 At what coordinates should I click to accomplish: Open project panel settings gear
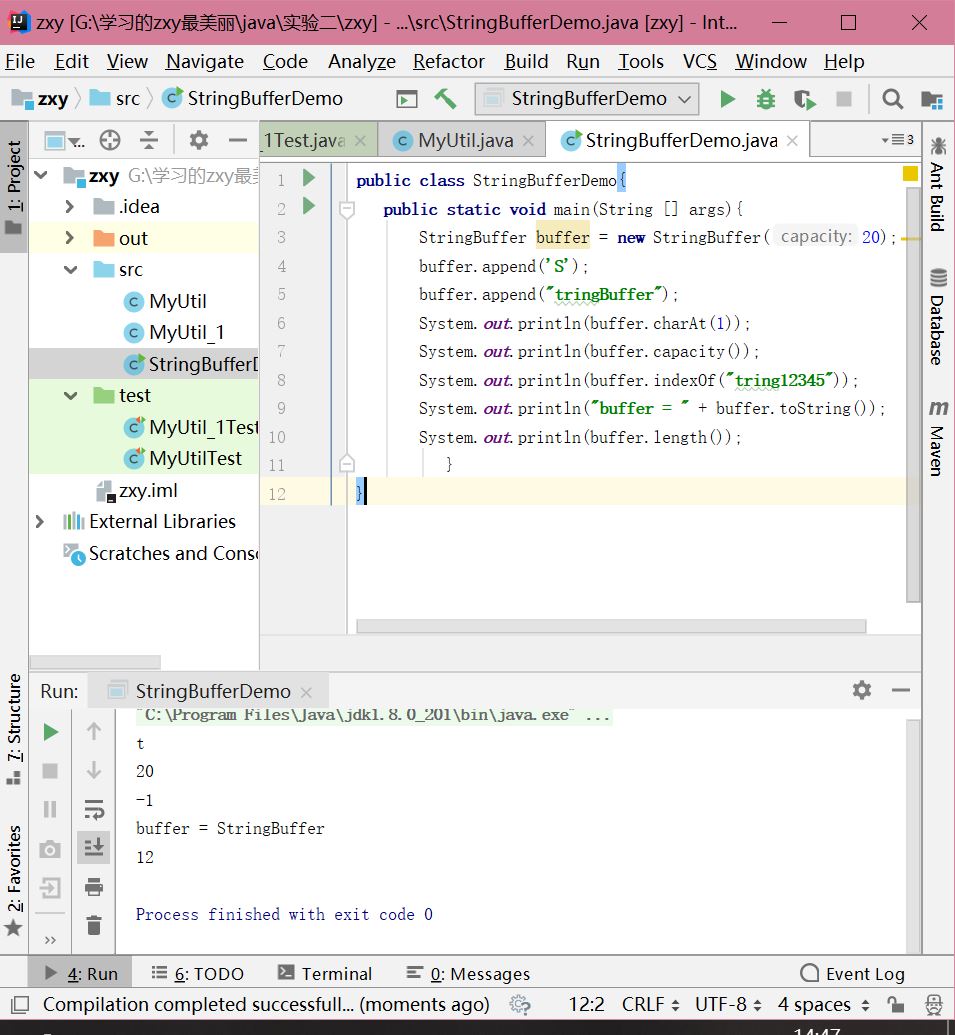(x=199, y=140)
